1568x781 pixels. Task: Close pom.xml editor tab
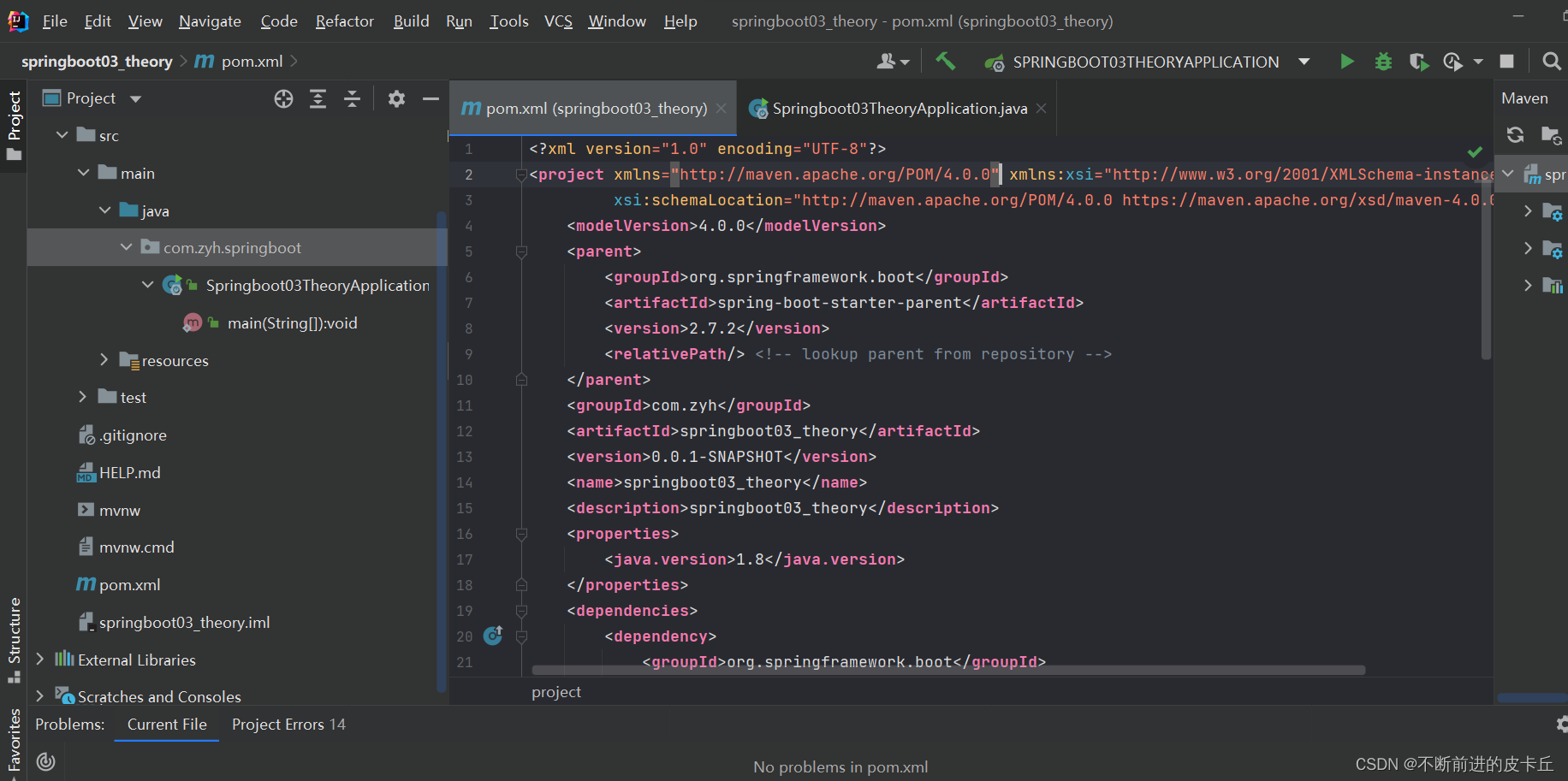pos(721,109)
